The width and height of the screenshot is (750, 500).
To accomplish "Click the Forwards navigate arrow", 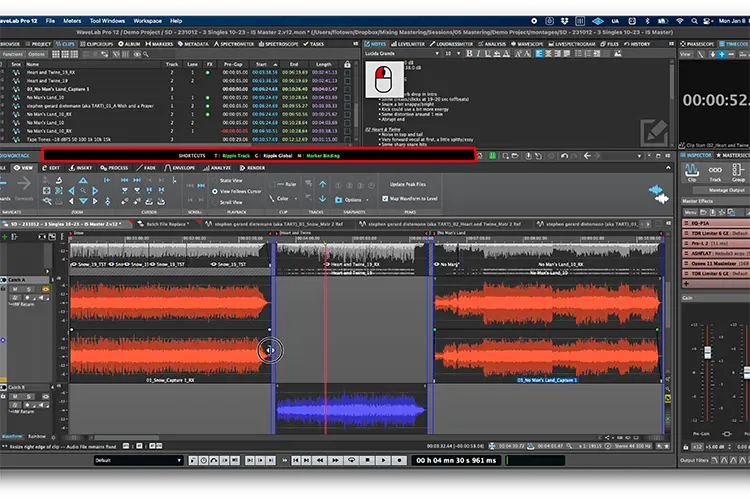I will coord(24,188).
